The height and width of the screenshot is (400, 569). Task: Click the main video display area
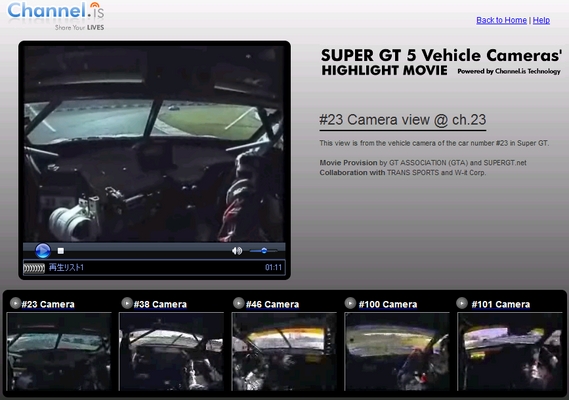(153, 144)
